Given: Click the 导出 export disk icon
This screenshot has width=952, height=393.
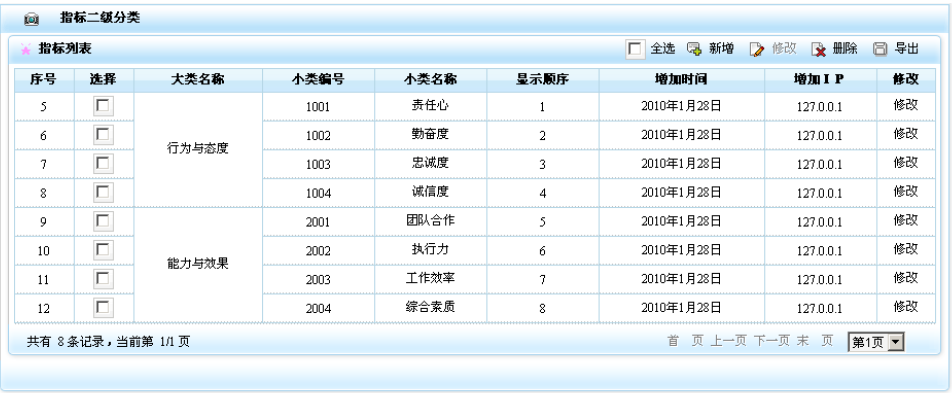Looking at the screenshot, I should pos(880,49).
